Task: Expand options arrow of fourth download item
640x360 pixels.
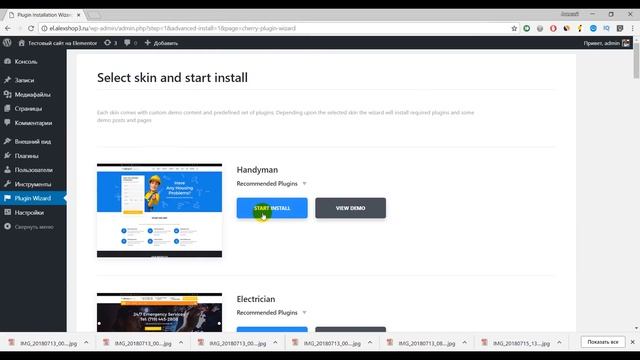Action: (x=370, y=343)
